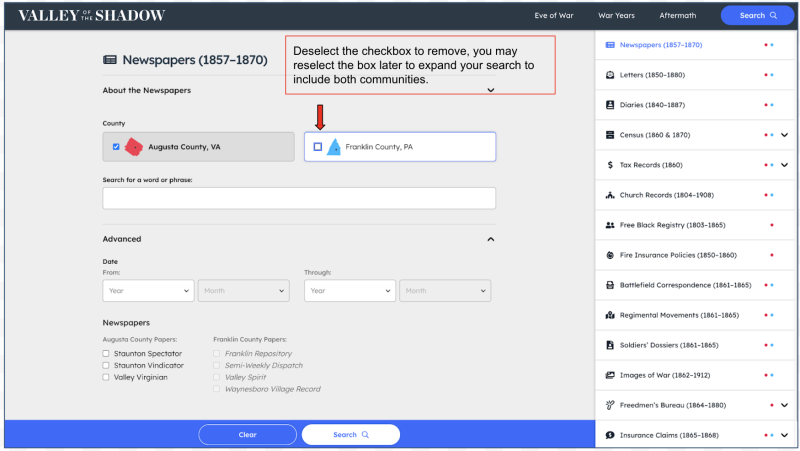Viewport: 800px width, 451px height.
Task: Click the Images of War icon
Action: [610, 375]
